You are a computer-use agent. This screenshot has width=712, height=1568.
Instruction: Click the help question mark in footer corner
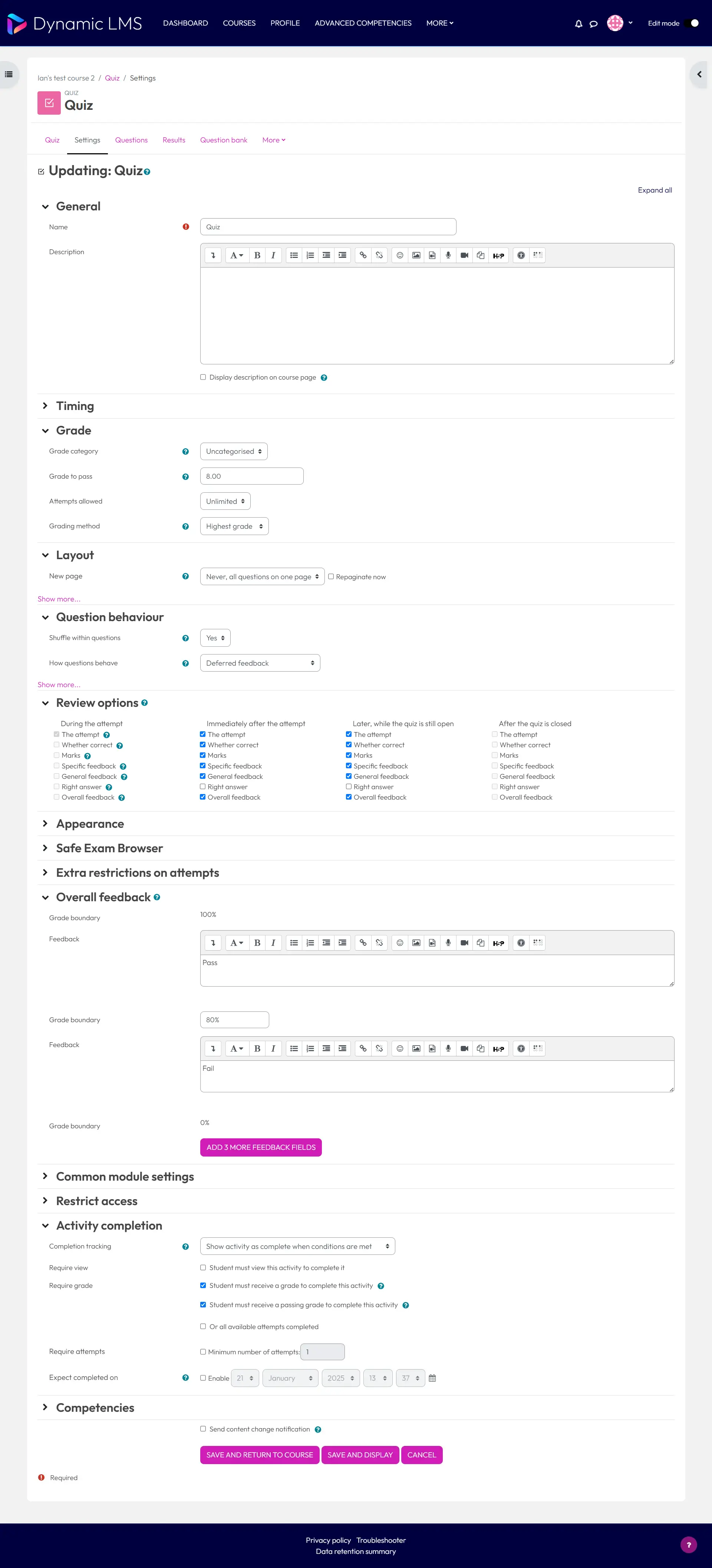[688, 1544]
